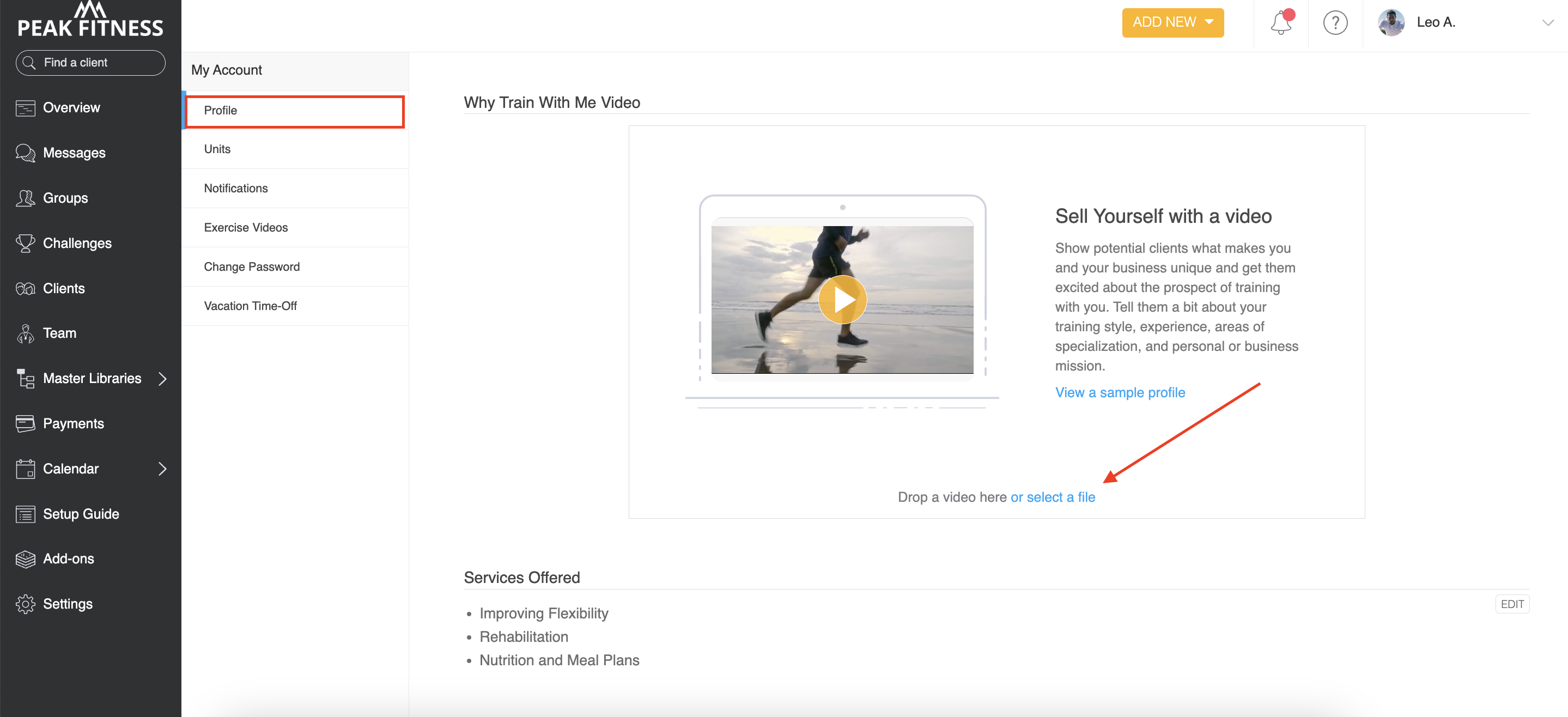Screen dimensions: 1568x717
Task: Open Payments using the card icon
Action: pyautogui.click(x=25, y=424)
